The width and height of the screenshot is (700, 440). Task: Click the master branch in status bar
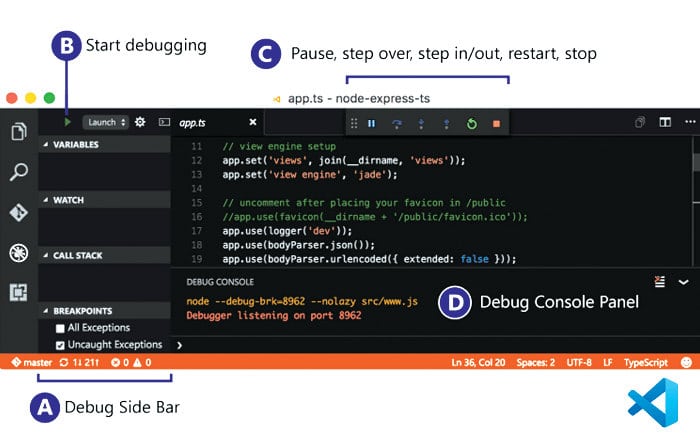(31, 362)
